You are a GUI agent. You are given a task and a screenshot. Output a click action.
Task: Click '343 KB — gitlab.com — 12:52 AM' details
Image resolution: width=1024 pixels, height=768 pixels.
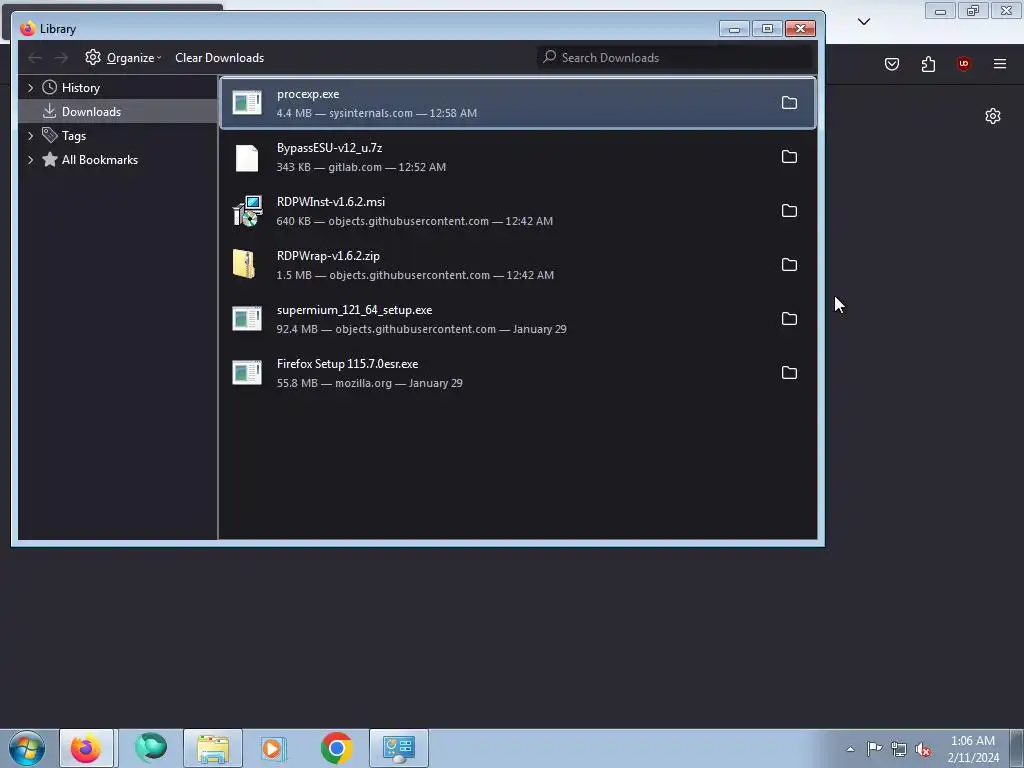point(361,167)
